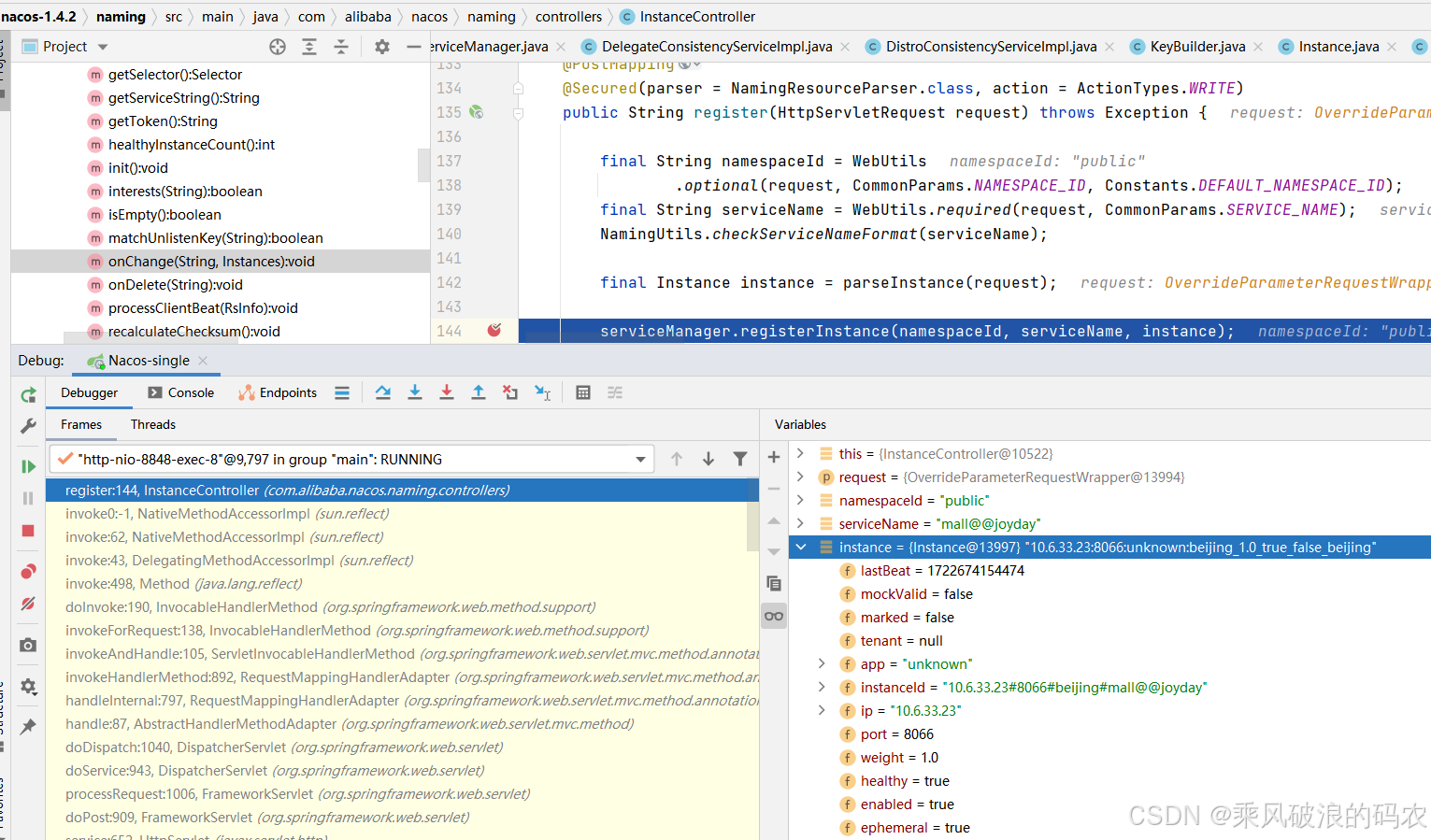Switch to the Threads tab

[153, 425]
